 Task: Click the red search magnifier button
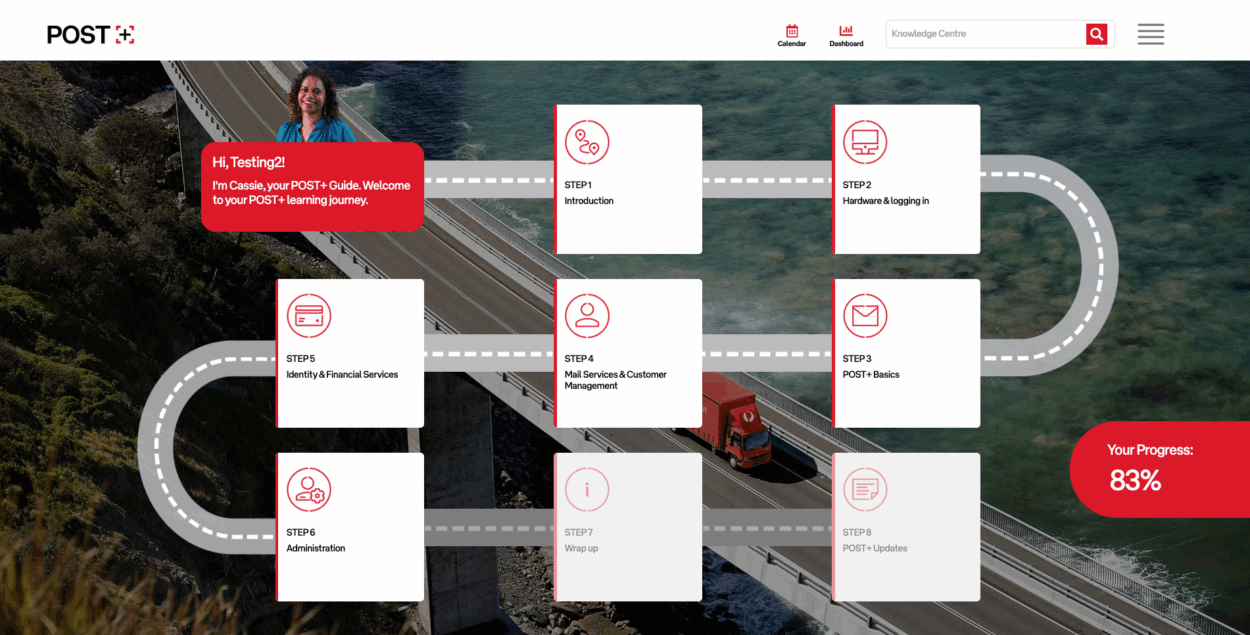coord(1097,34)
